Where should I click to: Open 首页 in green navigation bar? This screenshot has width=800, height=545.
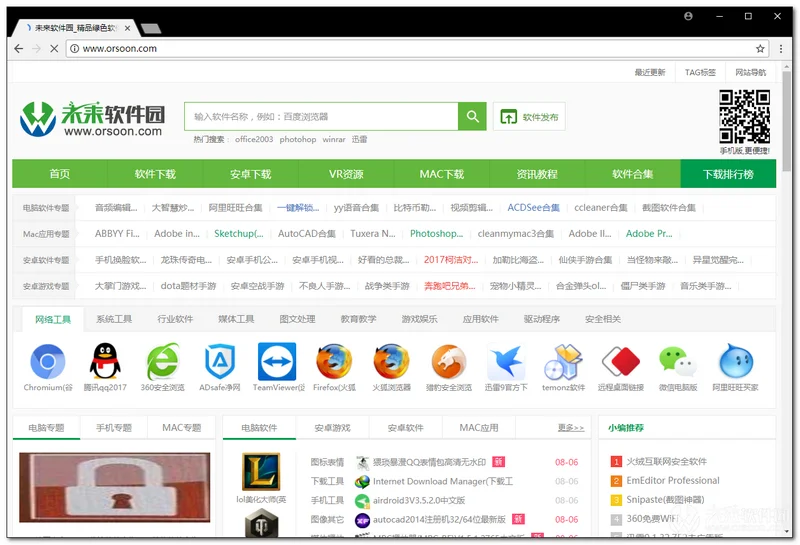[x=60, y=174]
